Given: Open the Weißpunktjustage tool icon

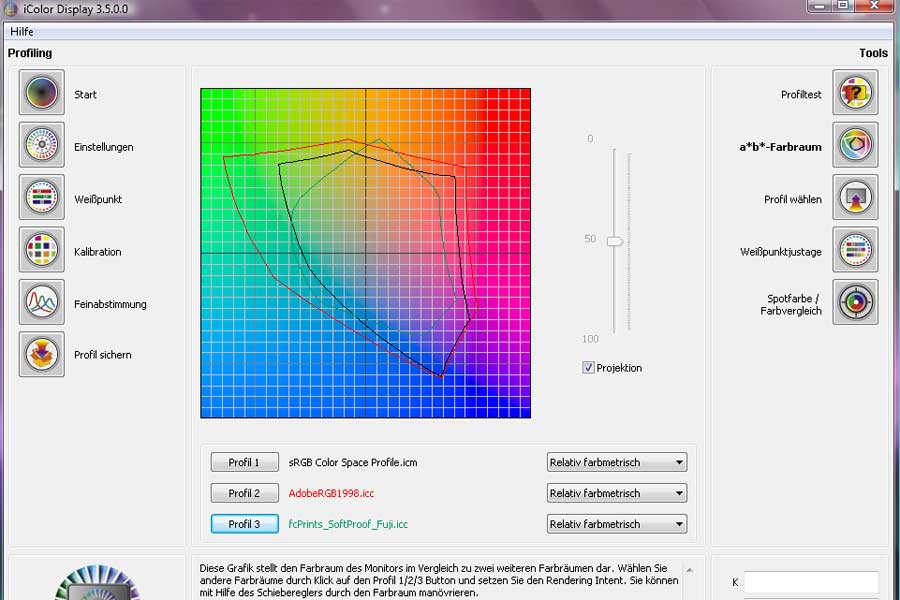Looking at the screenshot, I should point(855,250).
